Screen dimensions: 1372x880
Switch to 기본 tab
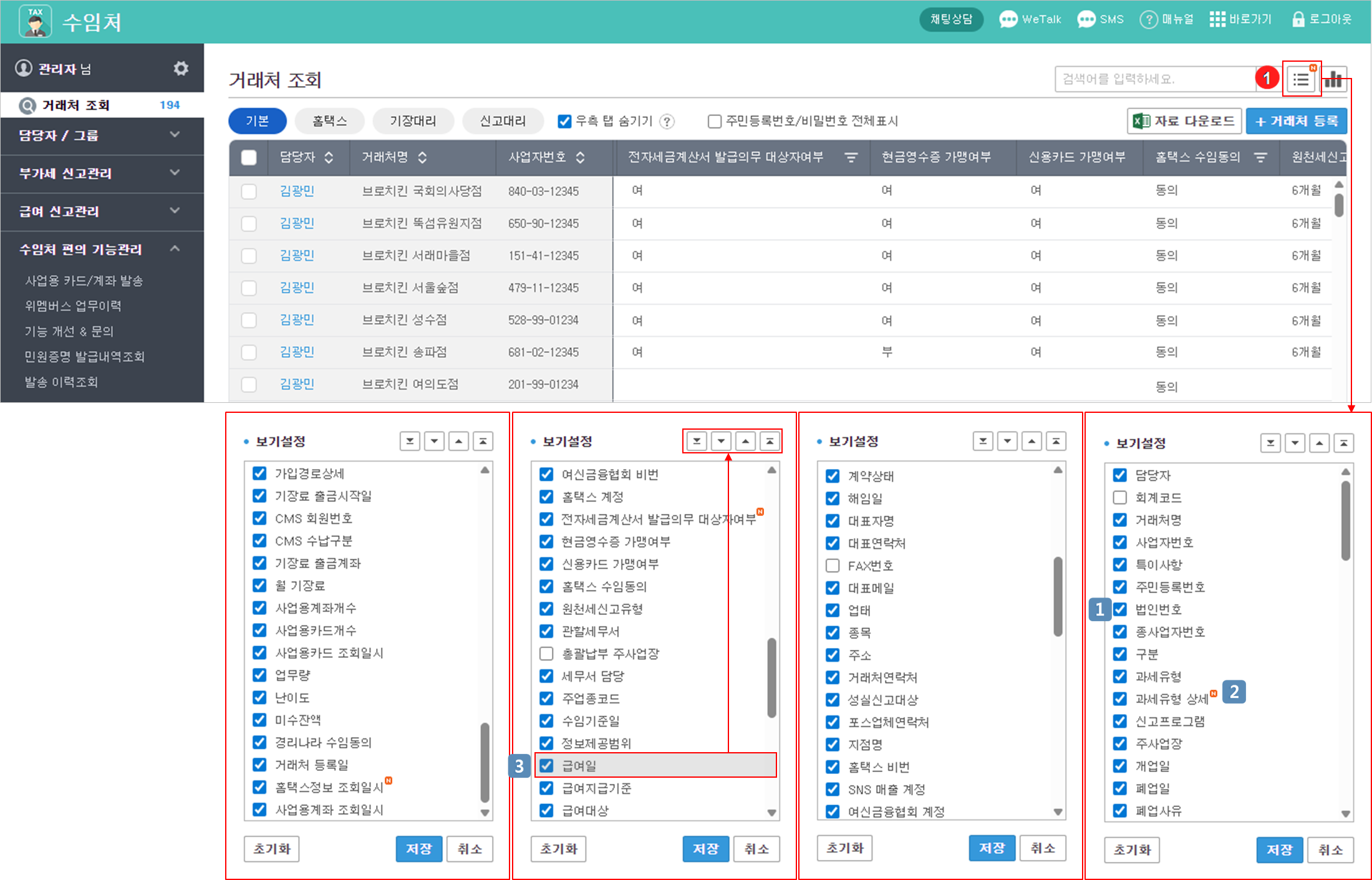(258, 121)
